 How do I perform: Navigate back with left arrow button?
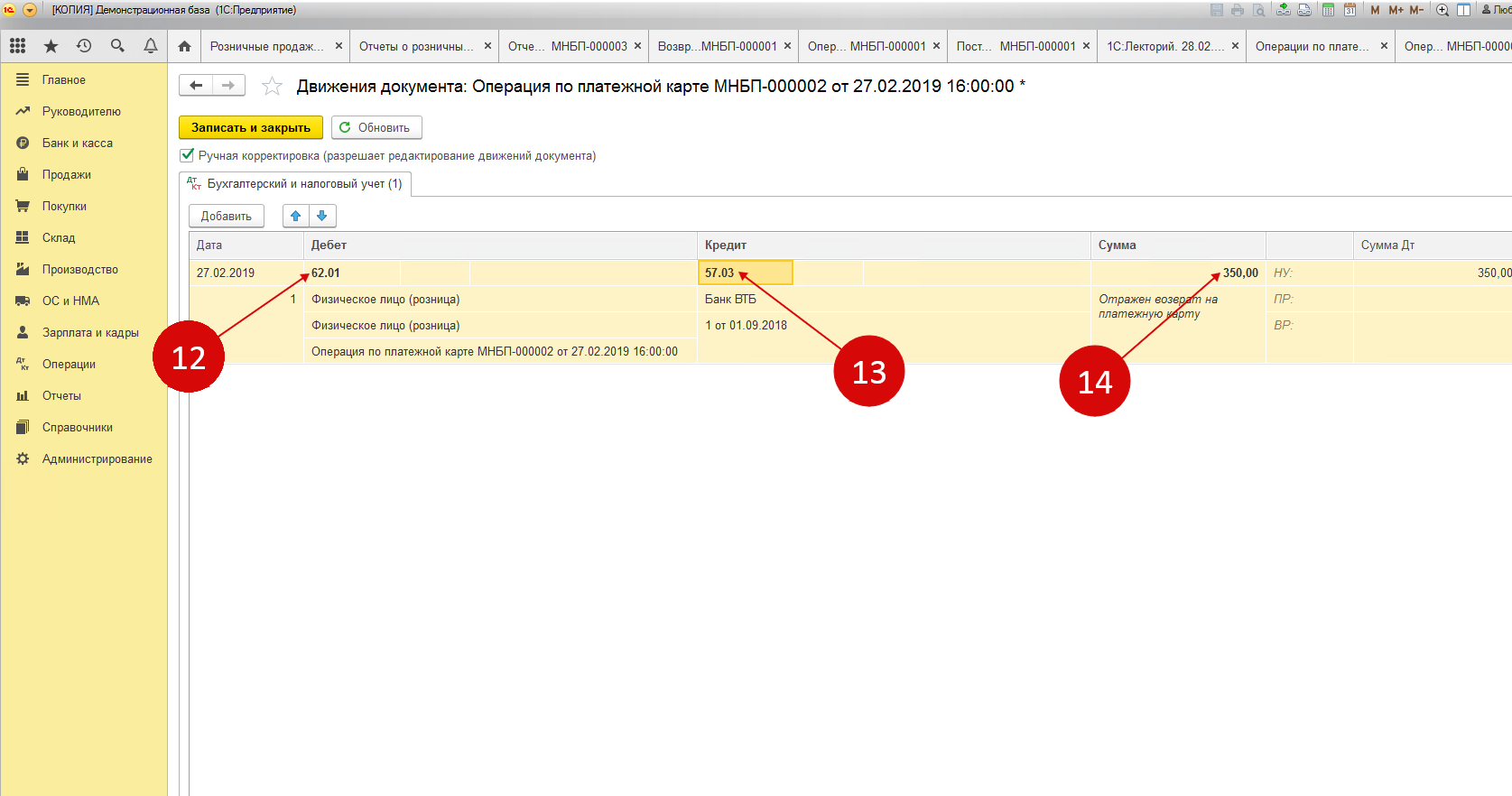pyautogui.click(x=196, y=86)
